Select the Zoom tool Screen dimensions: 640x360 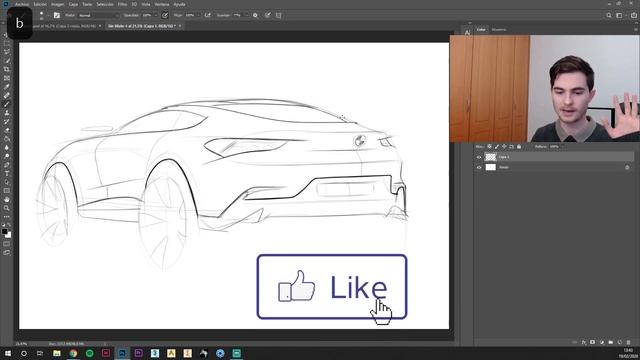(x=7, y=208)
